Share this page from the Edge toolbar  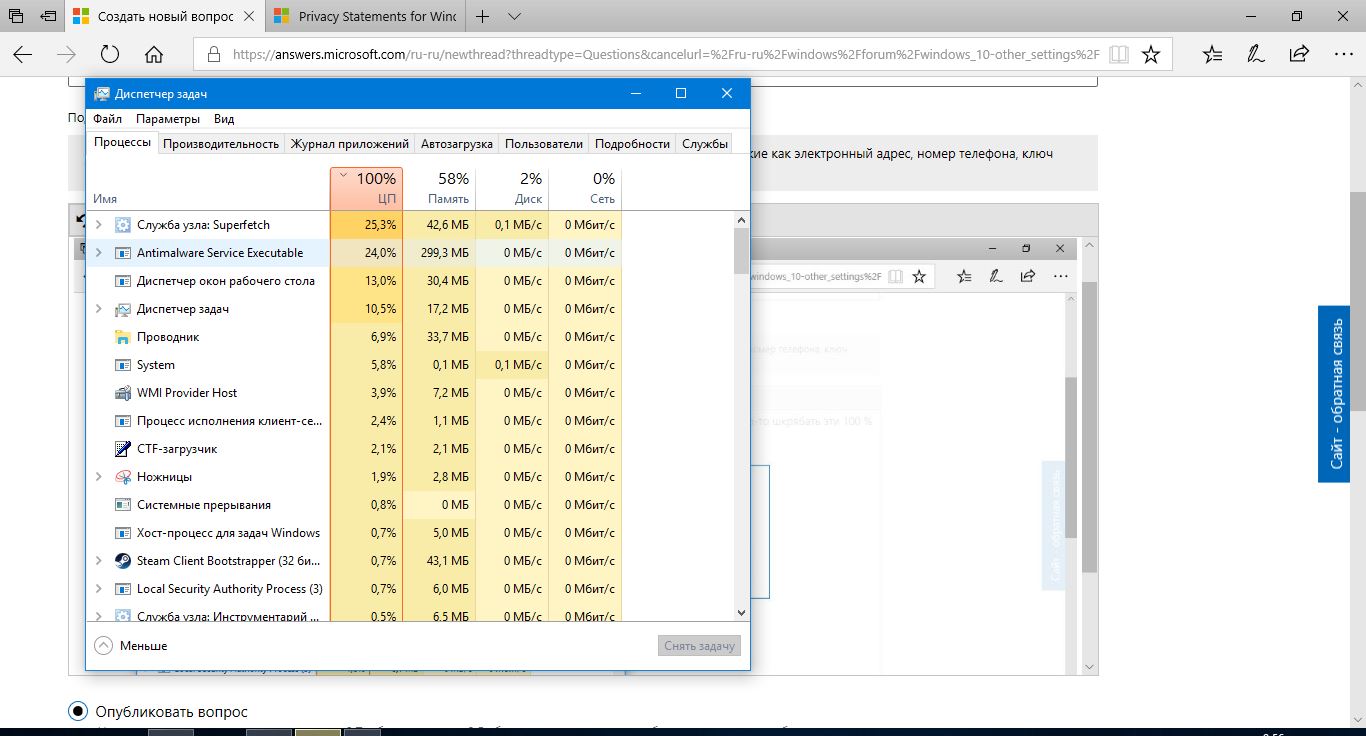(x=1299, y=54)
